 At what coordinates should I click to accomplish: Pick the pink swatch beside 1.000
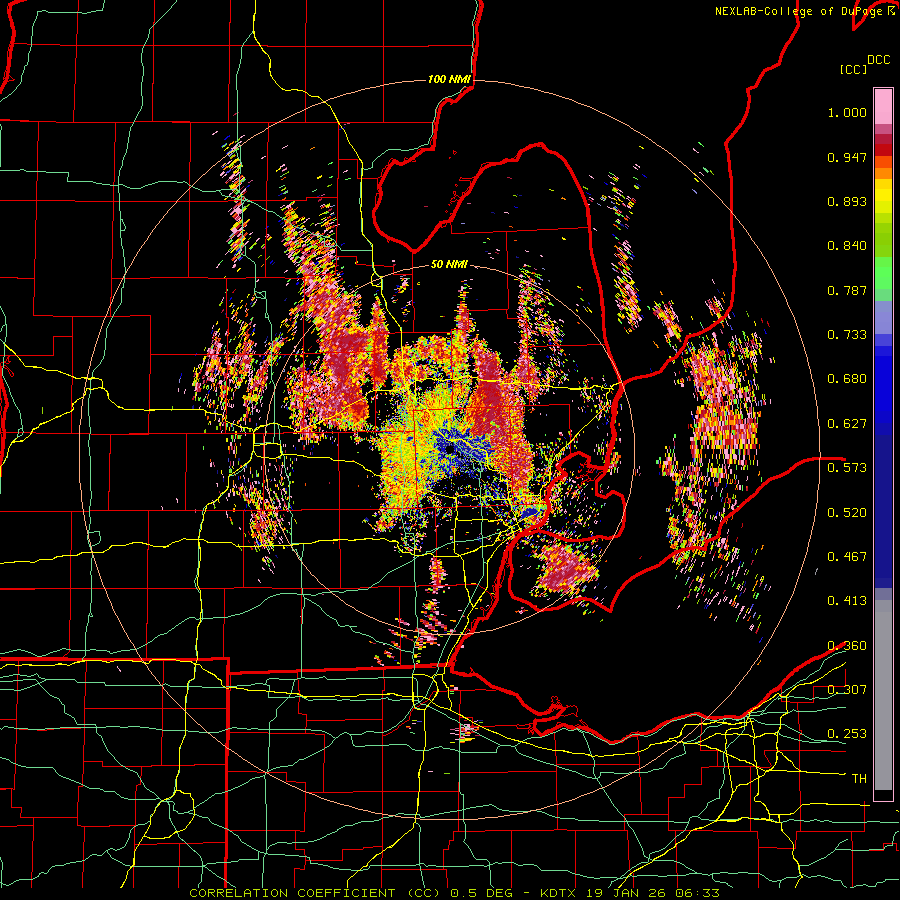(883, 107)
